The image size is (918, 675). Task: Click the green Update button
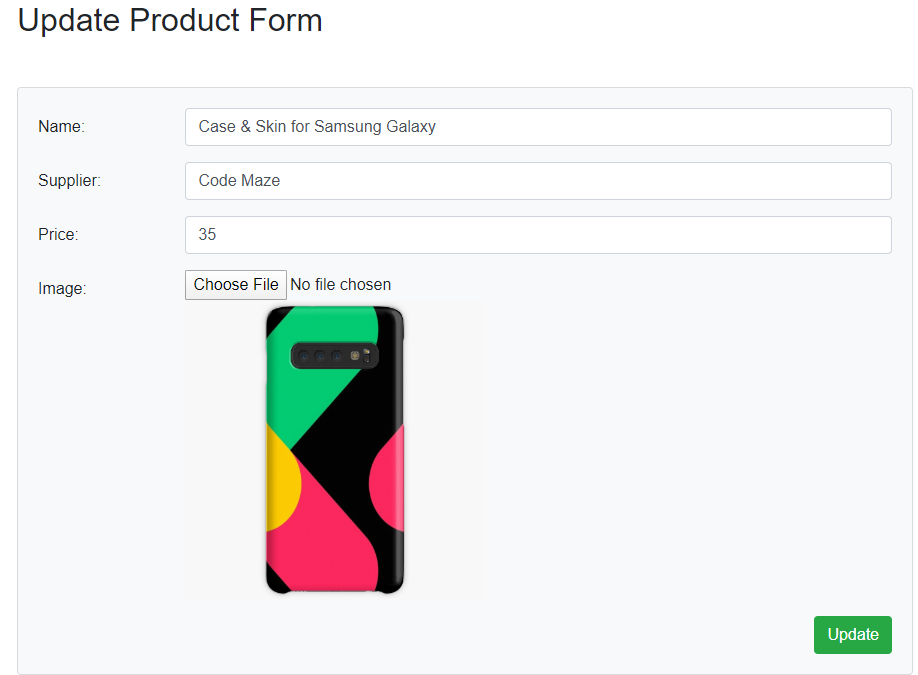pos(852,635)
